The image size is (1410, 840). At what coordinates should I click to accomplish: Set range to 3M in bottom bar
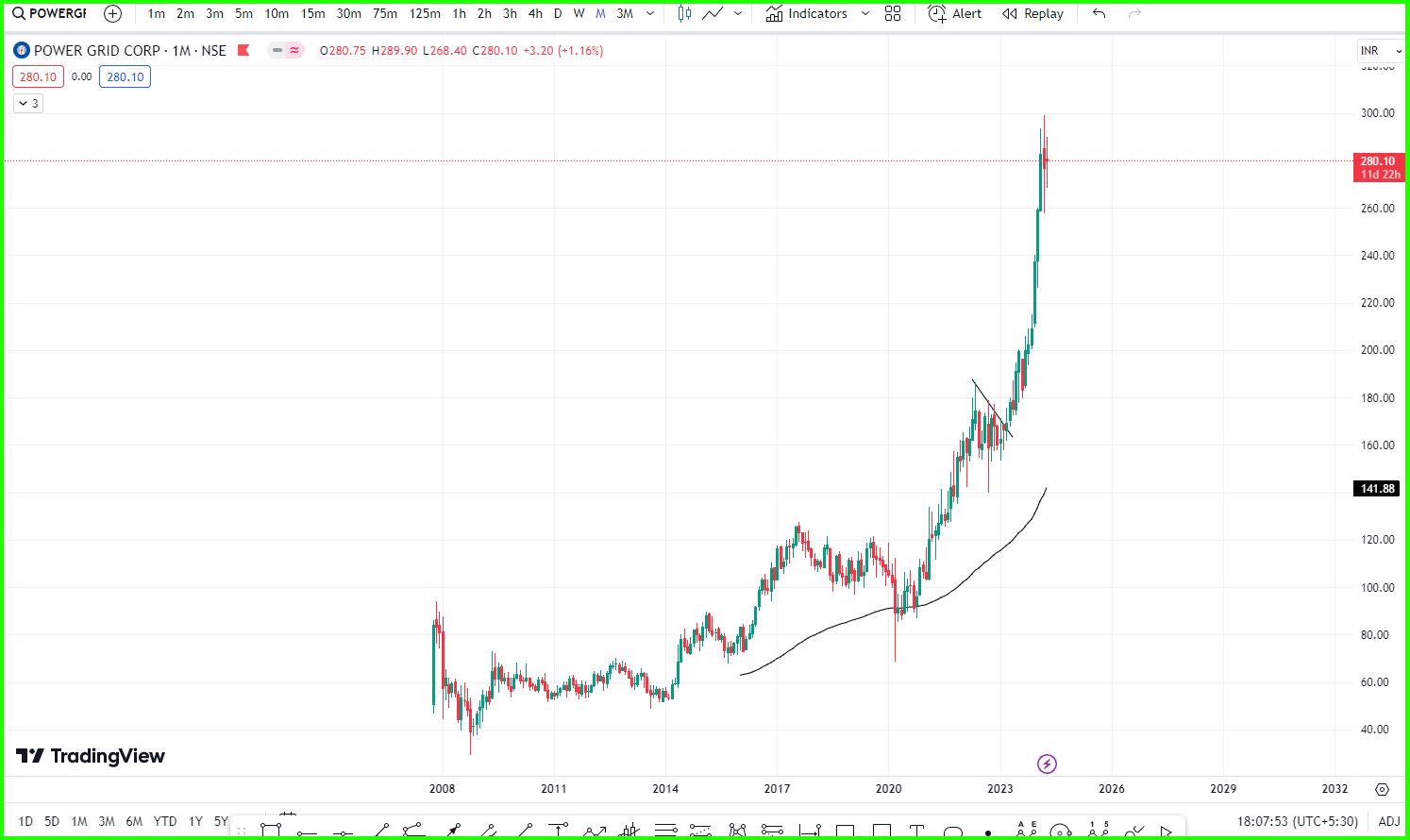pos(107,821)
